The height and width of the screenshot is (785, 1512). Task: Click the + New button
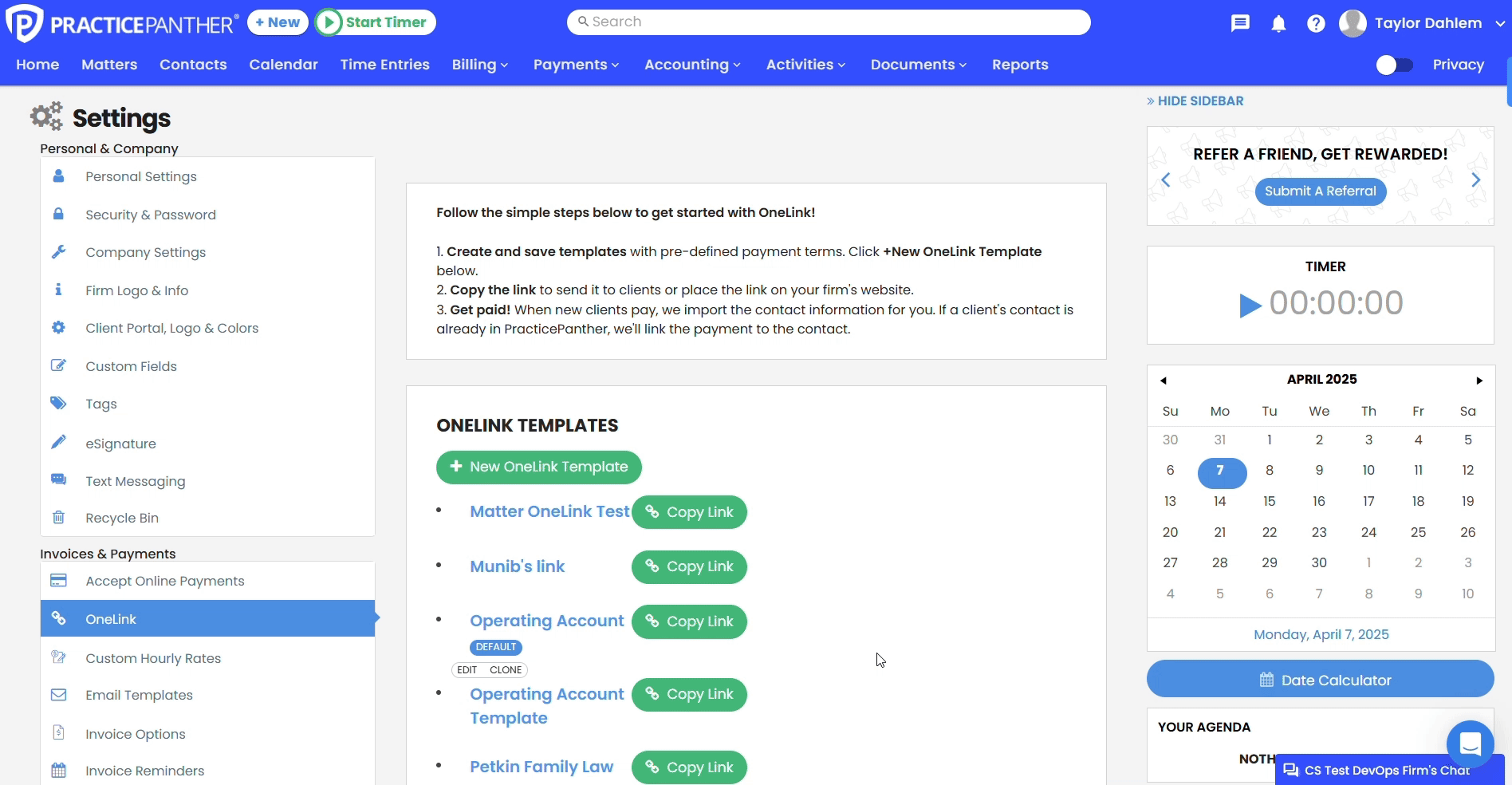point(278,22)
